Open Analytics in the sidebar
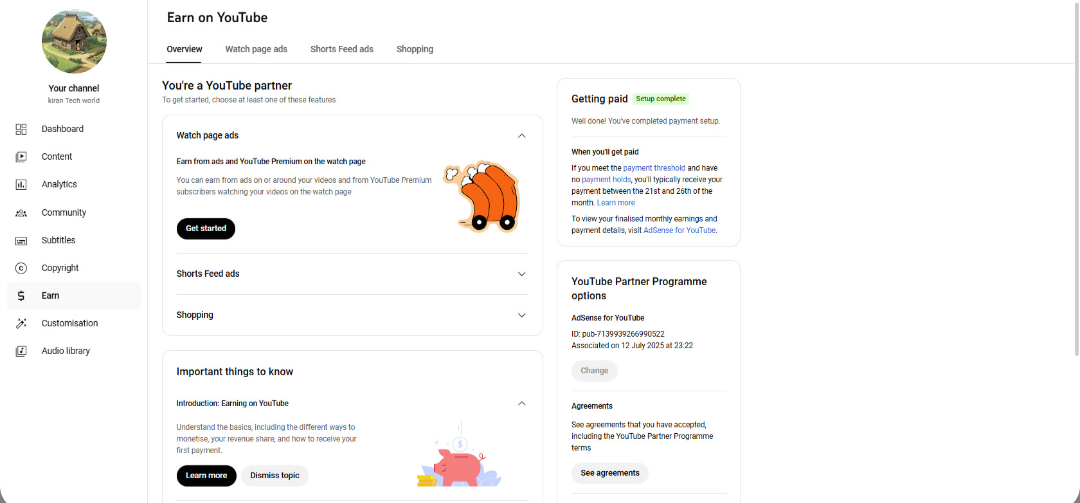This screenshot has height=503, width=1080. point(74,185)
